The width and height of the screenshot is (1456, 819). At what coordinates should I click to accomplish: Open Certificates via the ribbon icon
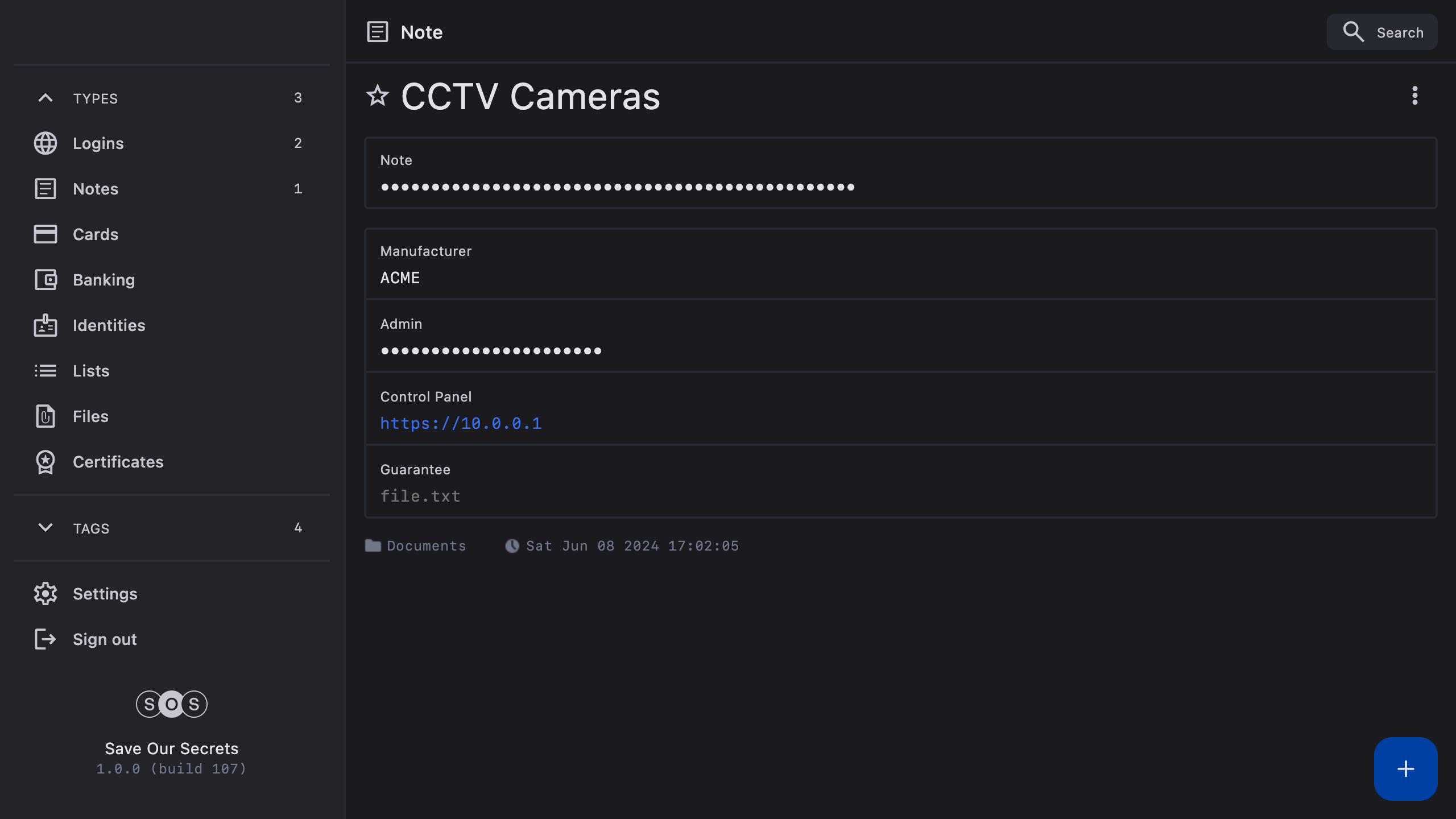[45, 462]
